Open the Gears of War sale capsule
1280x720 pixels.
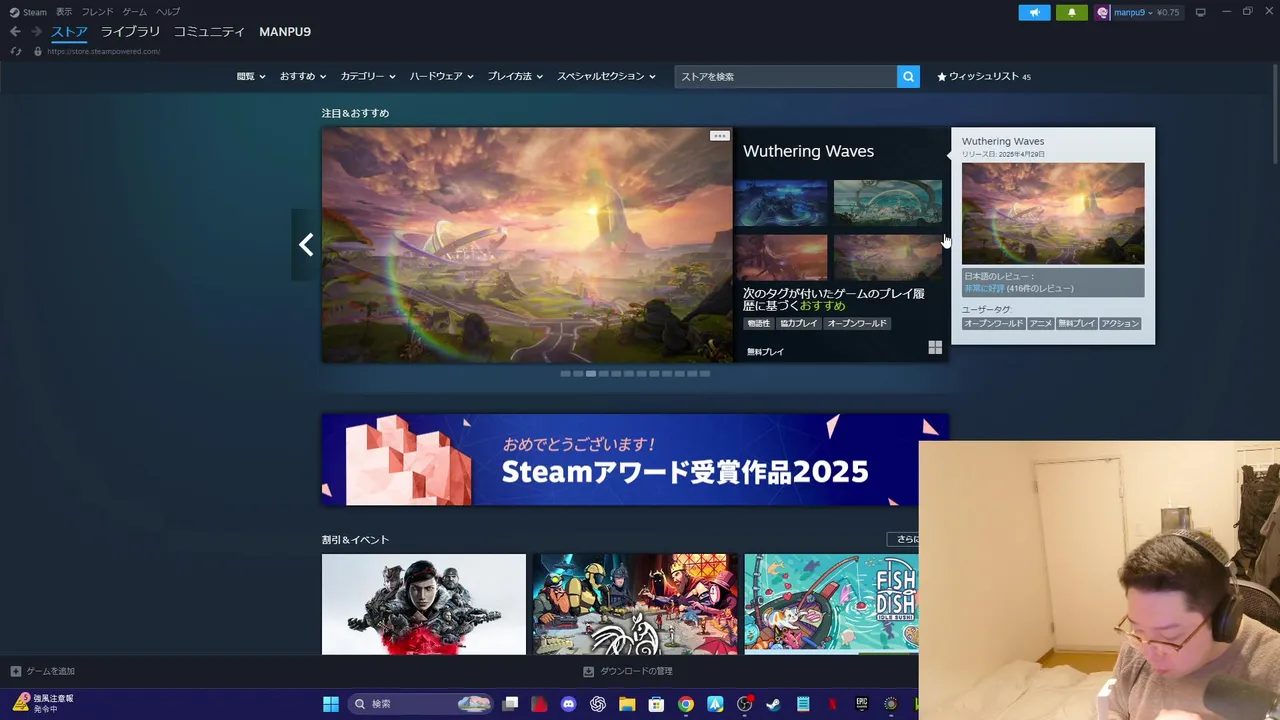424,604
